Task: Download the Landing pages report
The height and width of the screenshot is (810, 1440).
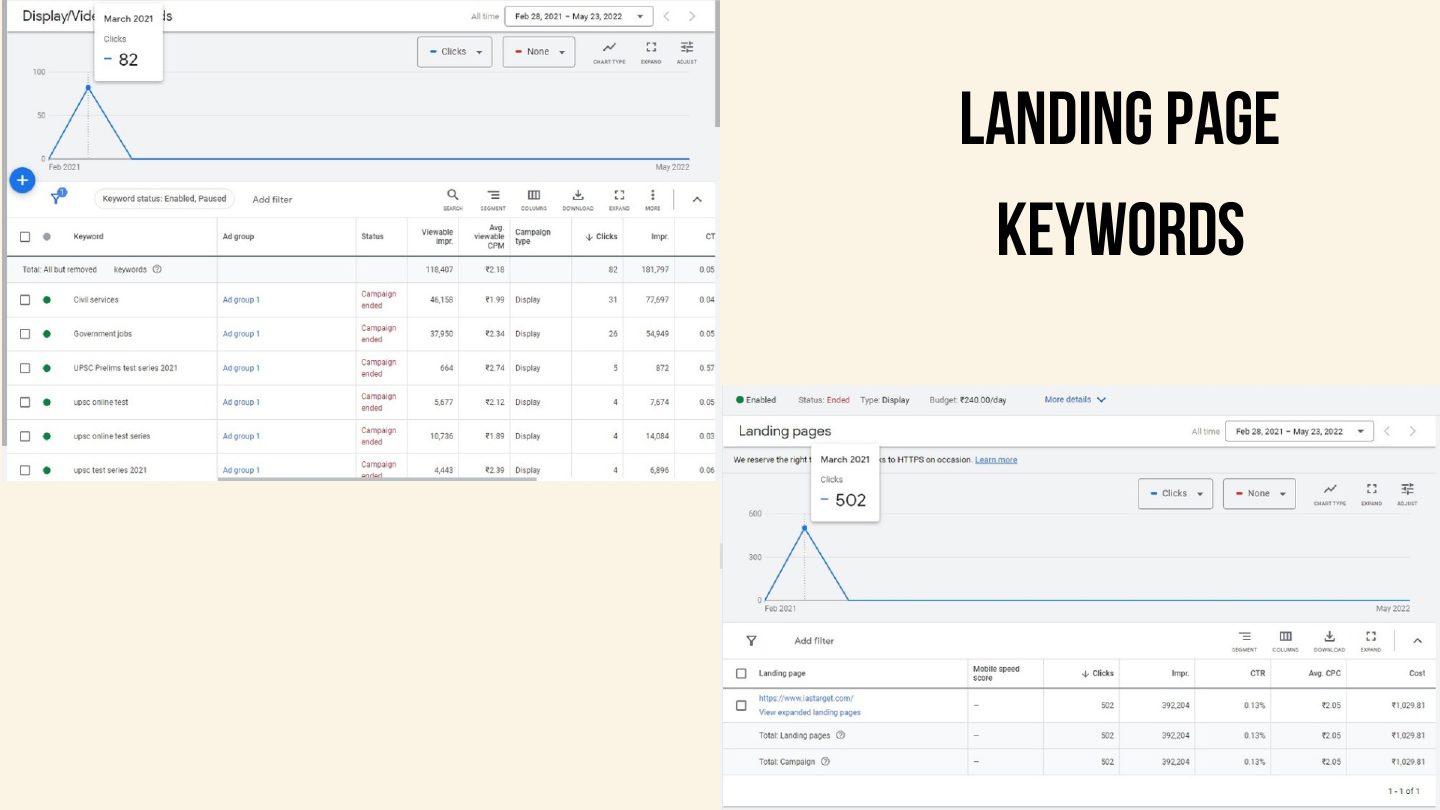Action: (1329, 641)
